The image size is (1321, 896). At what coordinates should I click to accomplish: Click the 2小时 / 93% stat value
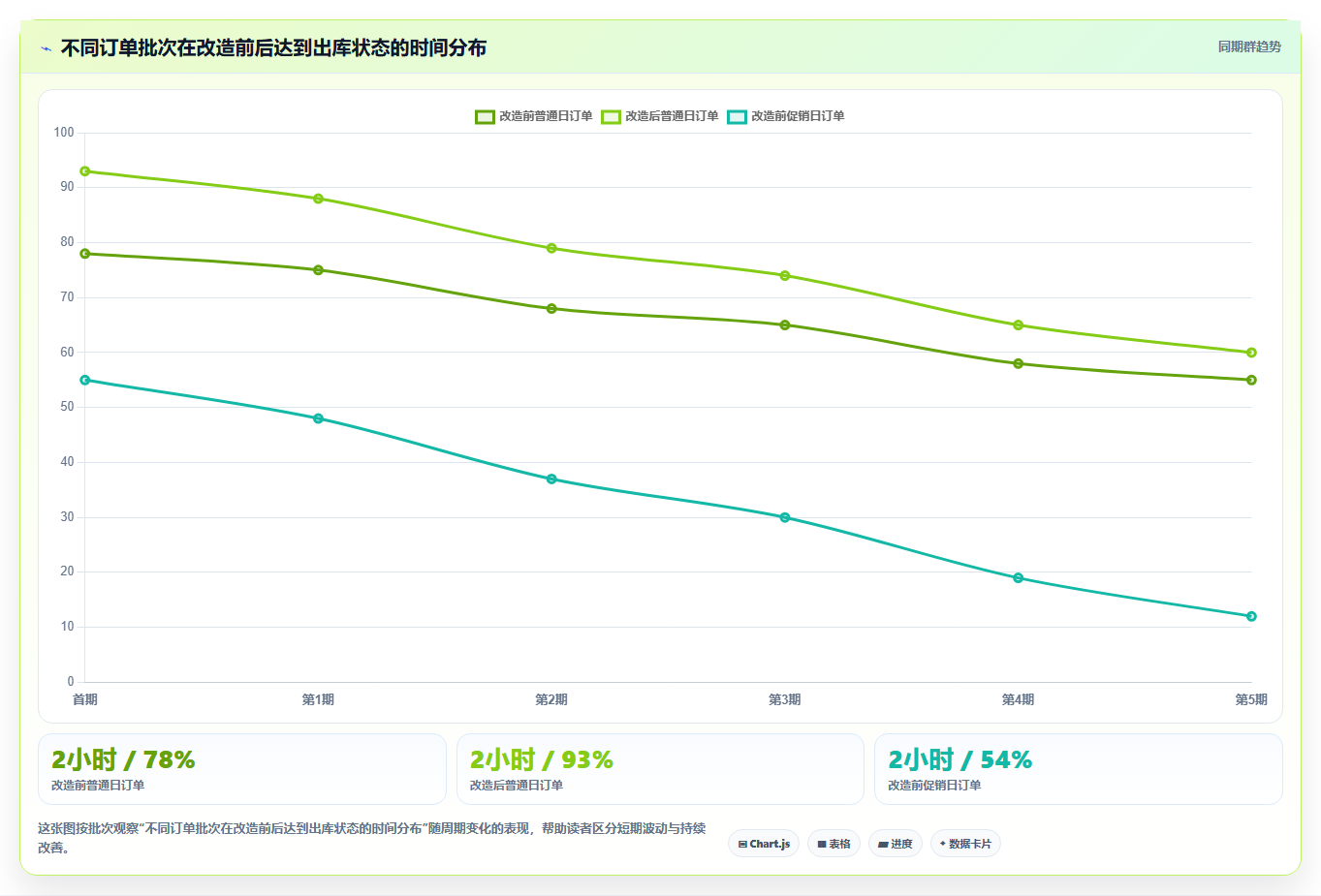542,760
